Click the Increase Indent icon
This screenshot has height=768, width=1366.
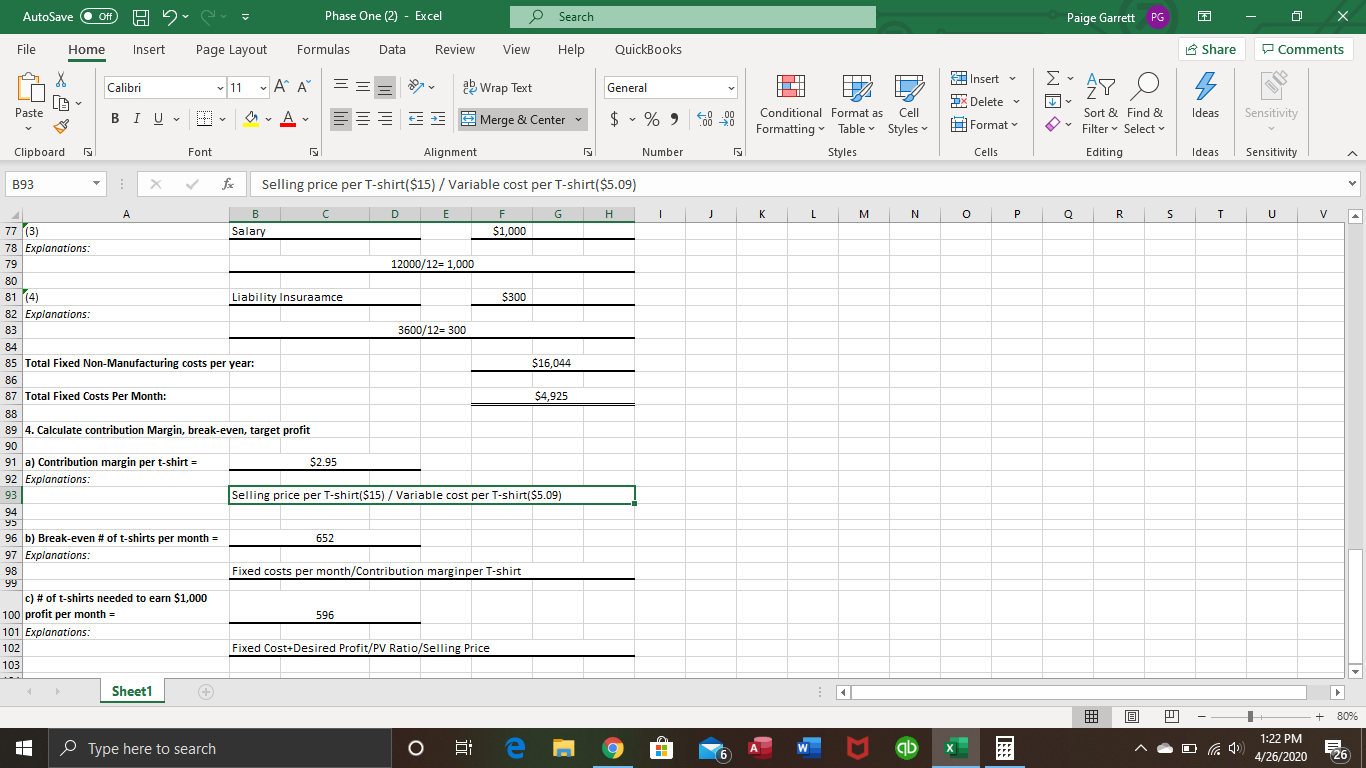438,120
